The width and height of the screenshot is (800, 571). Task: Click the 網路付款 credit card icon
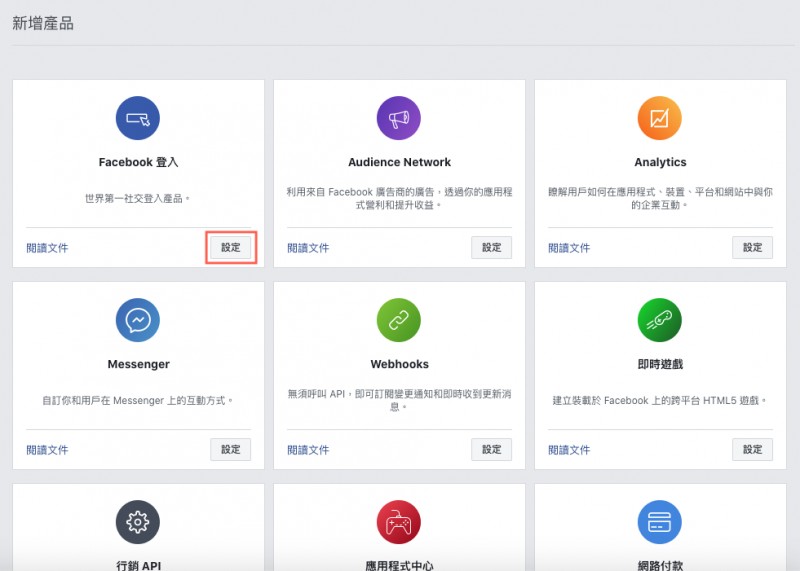pyautogui.click(x=660, y=522)
